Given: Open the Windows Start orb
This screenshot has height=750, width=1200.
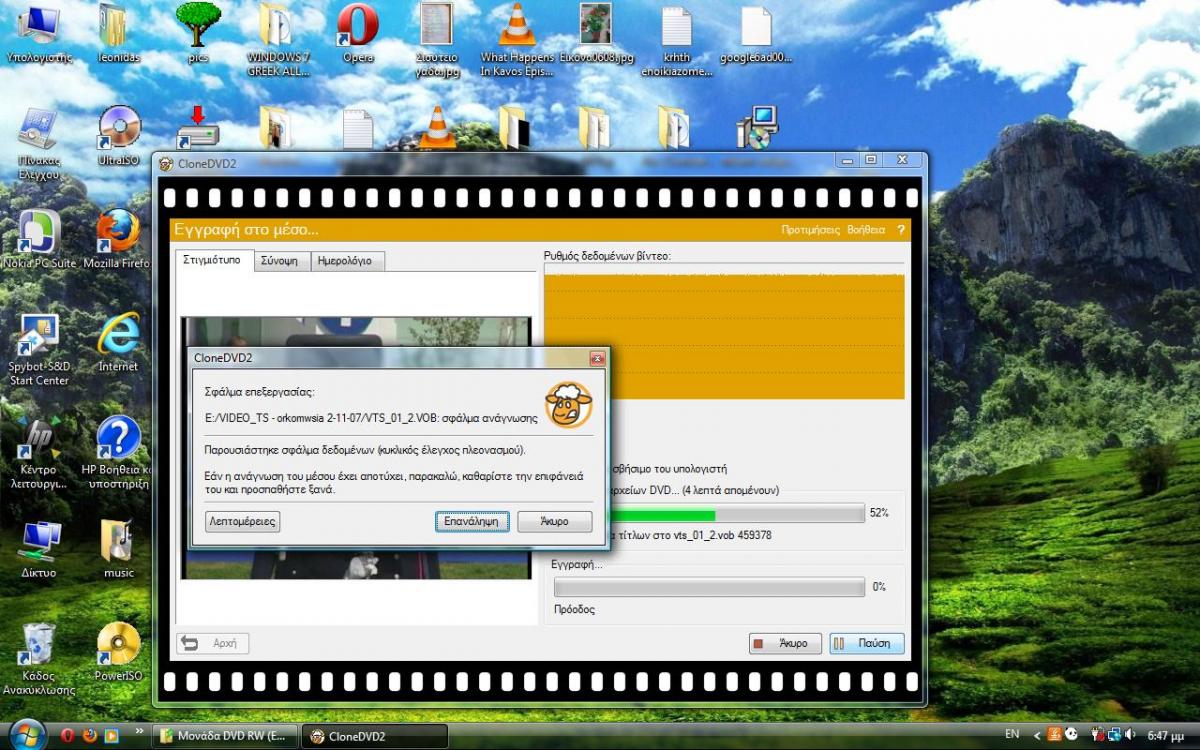Looking at the screenshot, I should (27, 734).
